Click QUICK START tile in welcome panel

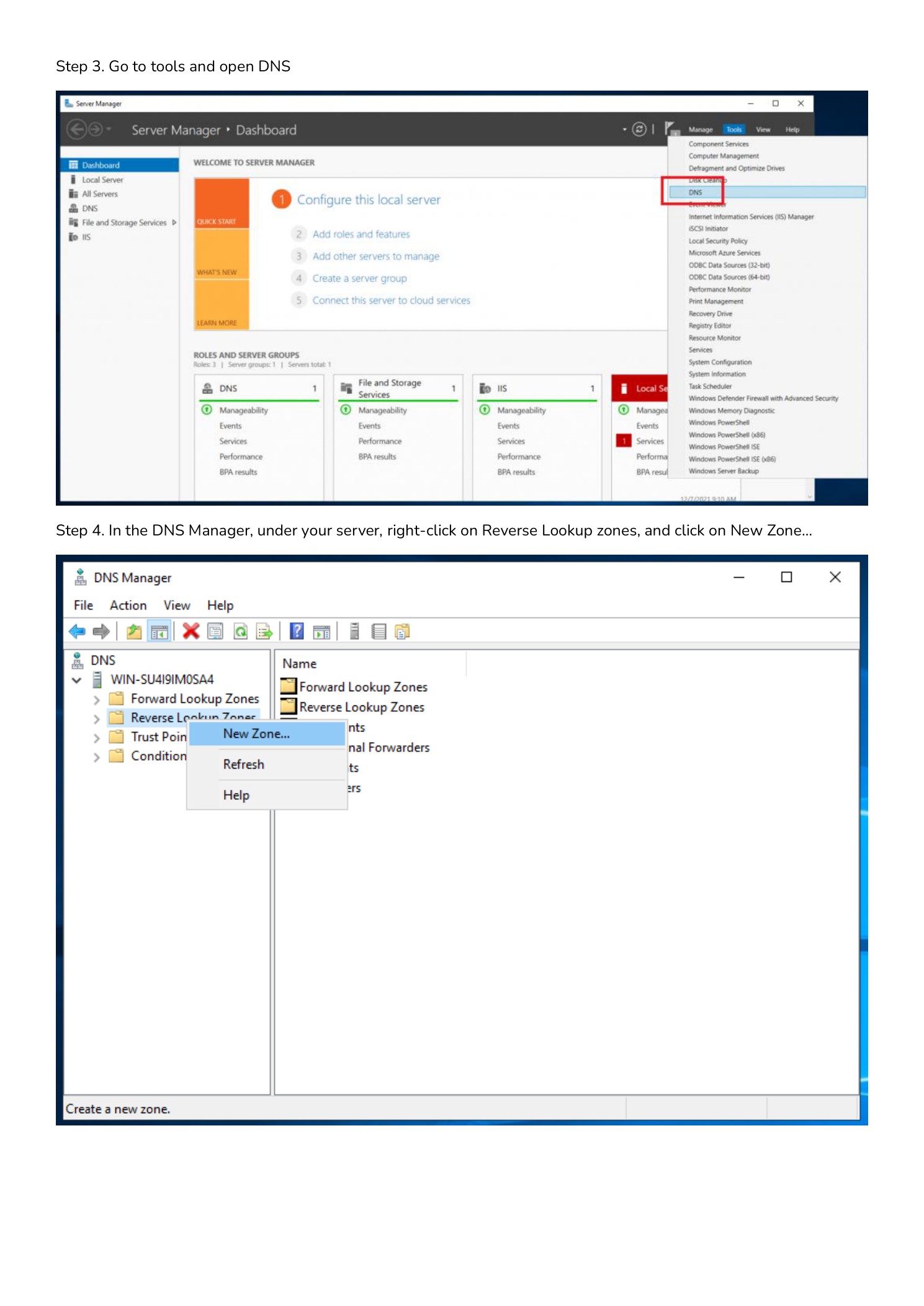222,204
